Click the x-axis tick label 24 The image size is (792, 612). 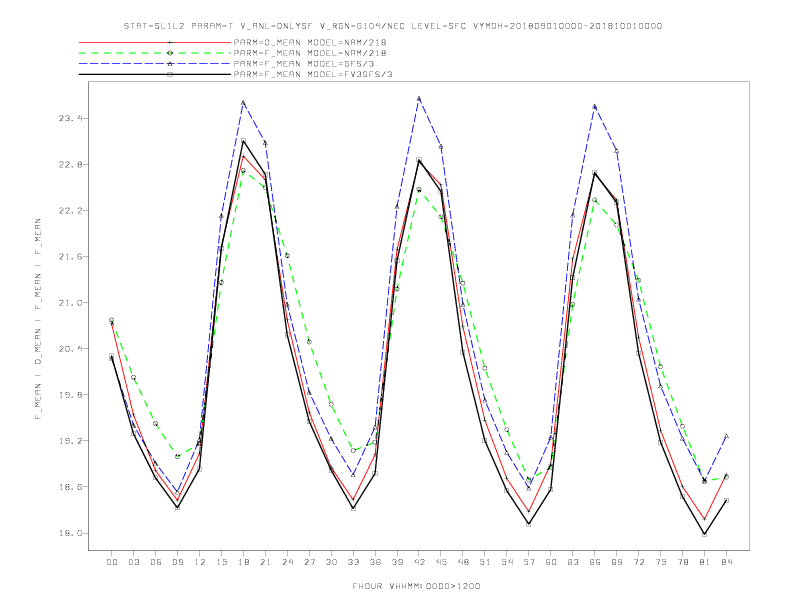(x=287, y=562)
